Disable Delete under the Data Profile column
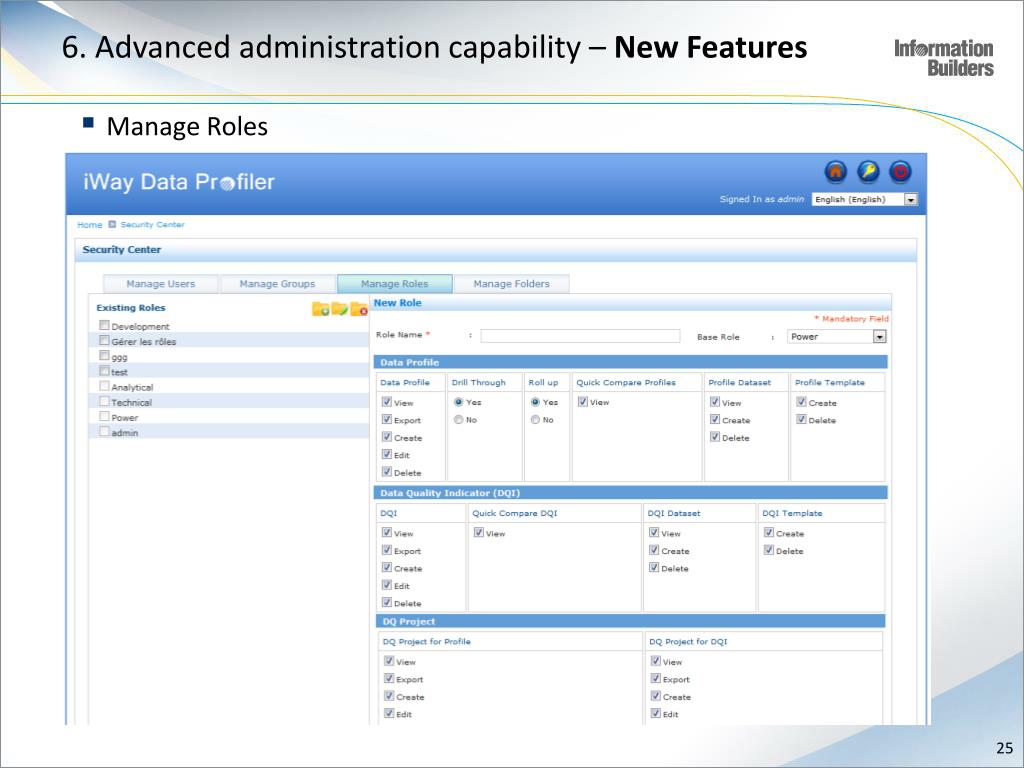Screen dimensions: 1024x768 387,472
